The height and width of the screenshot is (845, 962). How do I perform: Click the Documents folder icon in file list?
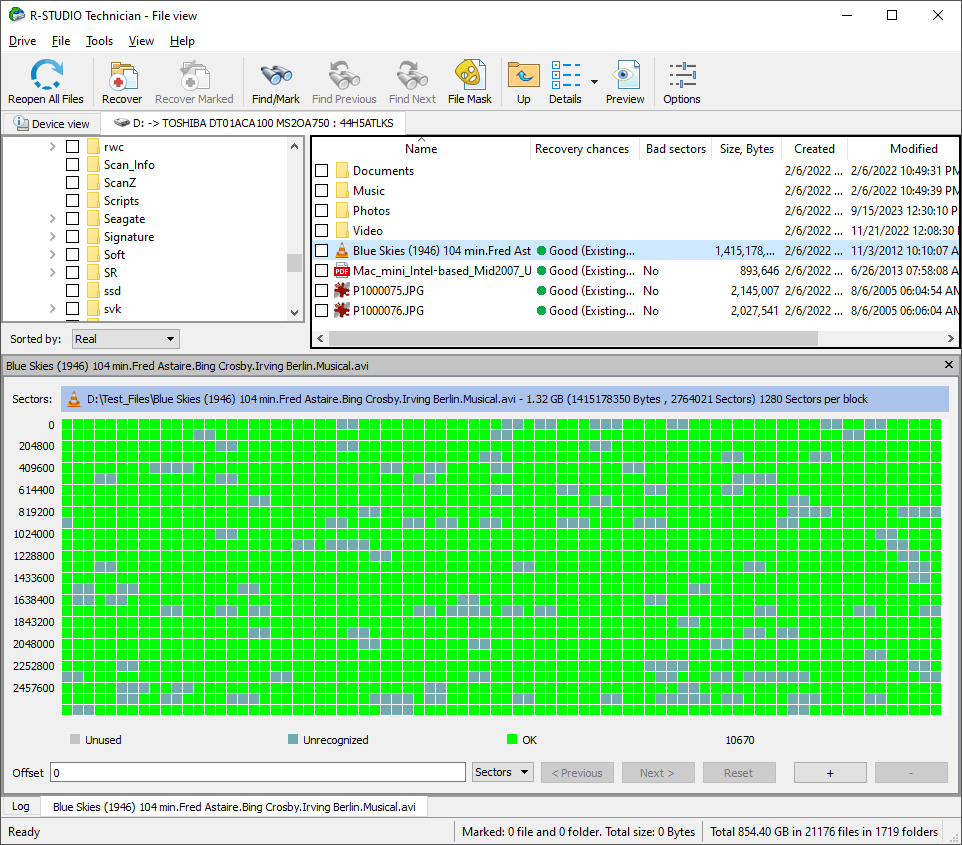click(x=342, y=171)
